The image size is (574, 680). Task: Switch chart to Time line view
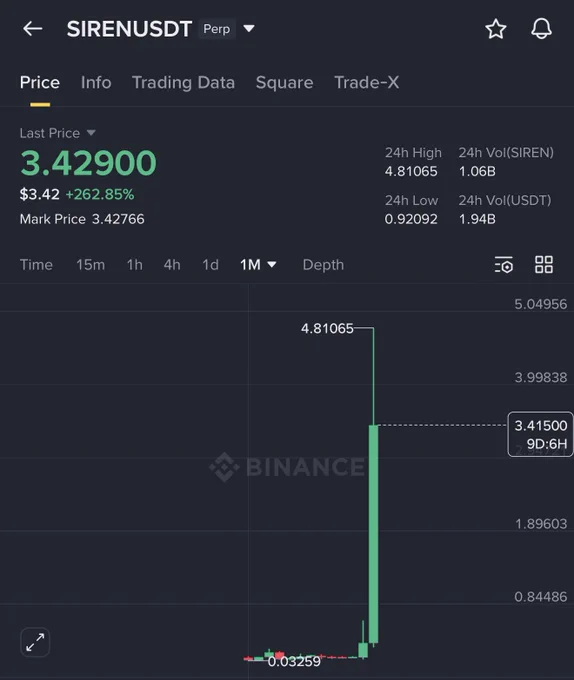tap(36, 265)
